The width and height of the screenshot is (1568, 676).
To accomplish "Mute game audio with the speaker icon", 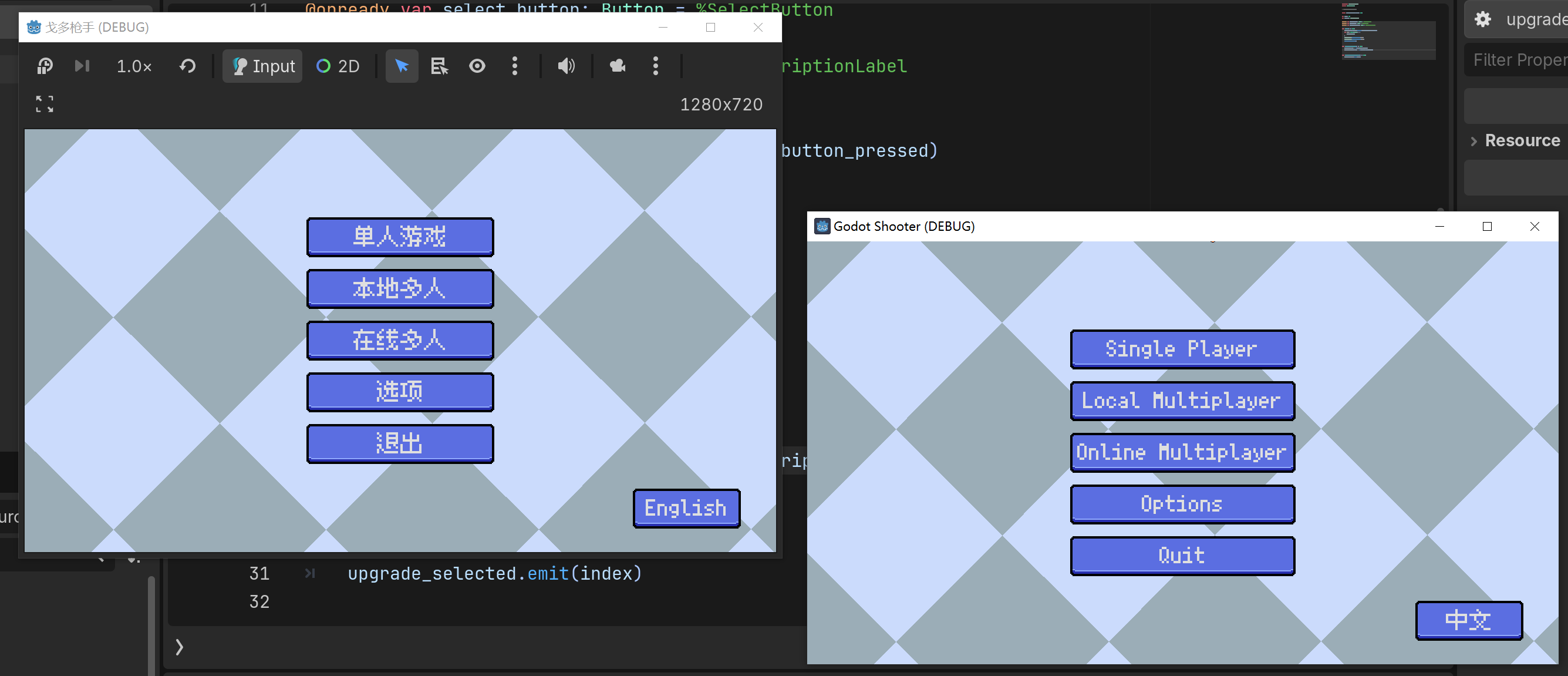I will 566,66.
